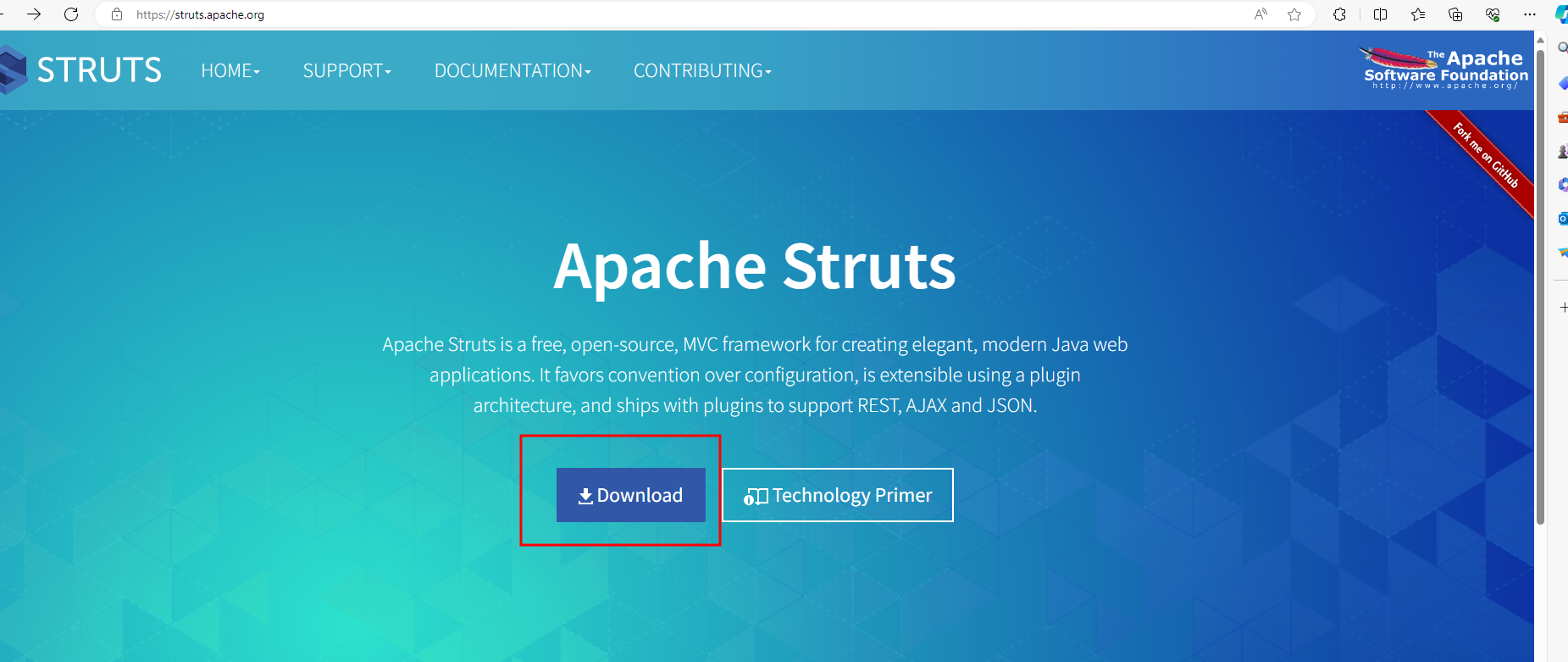Open browser Extensions puzzle icon
Viewport: 1568px width, 662px height.
pyautogui.click(x=1339, y=14)
